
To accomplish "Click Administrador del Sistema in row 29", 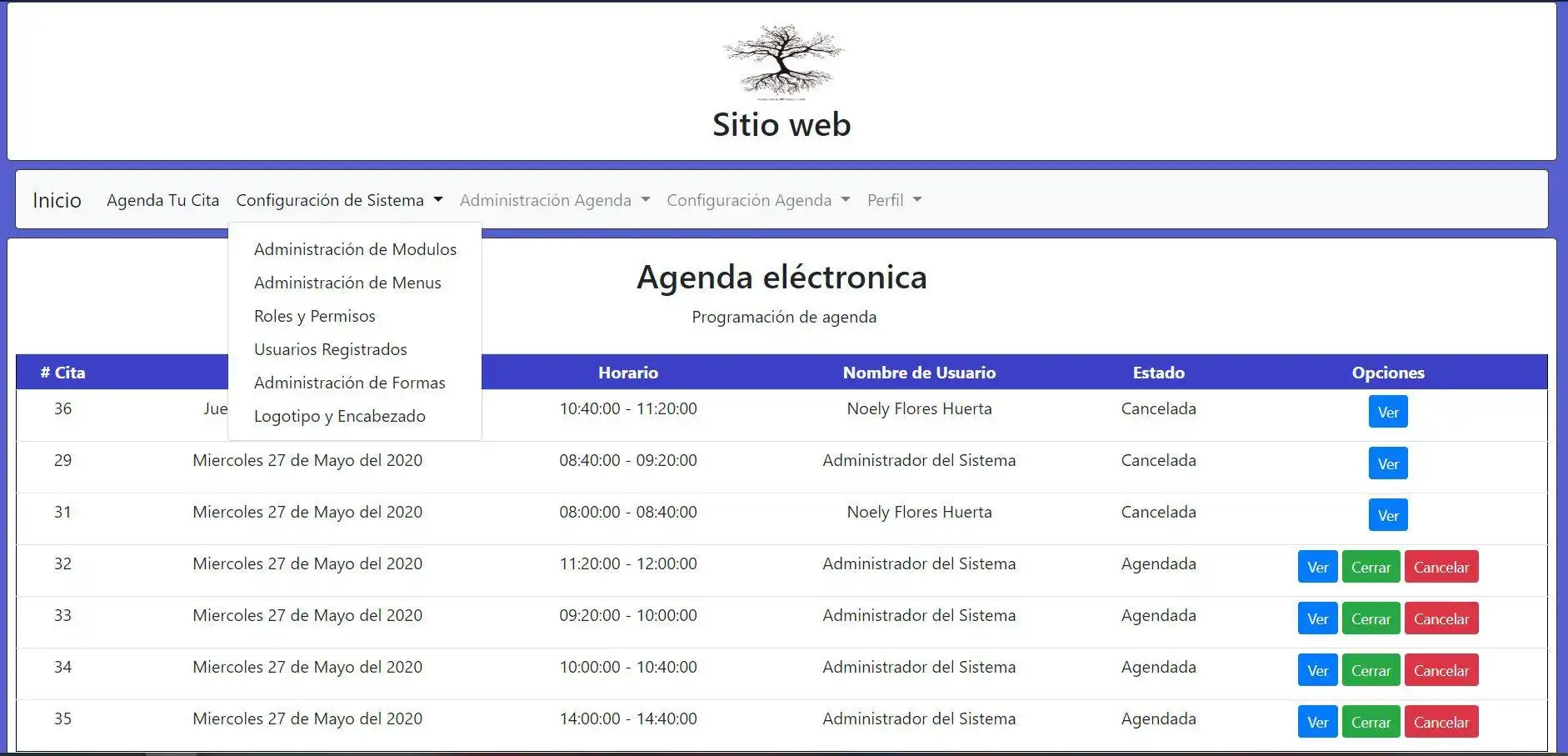I will coord(919,460).
